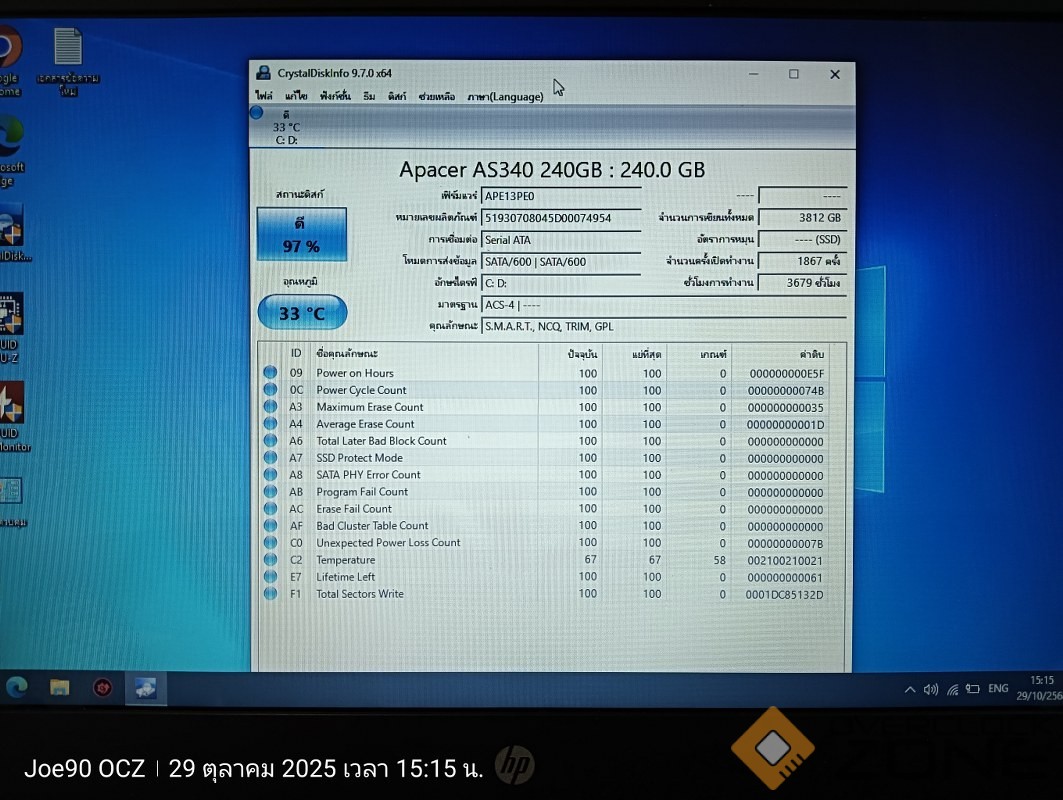Click status circle of Temperature row
This screenshot has height=800, width=1063.
[270, 559]
